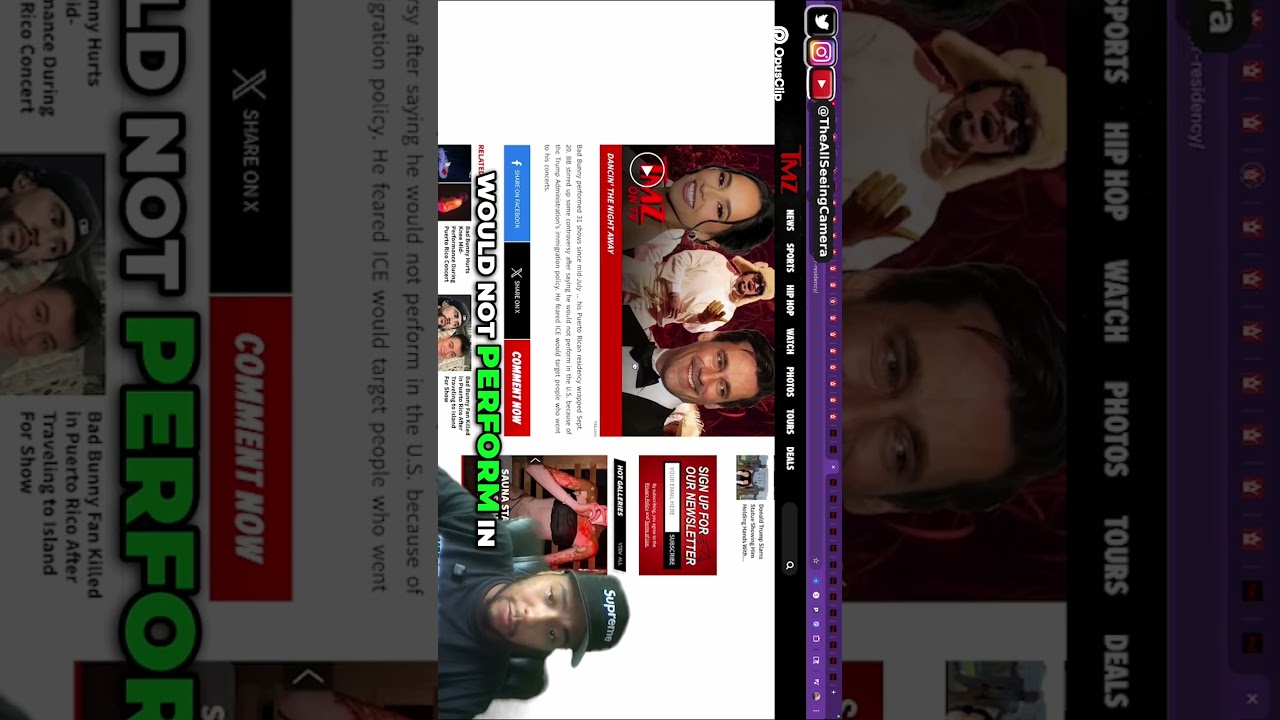Click the Share on X button
Image resolution: width=1280 pixels, height=720 pixels.
tap(516, 290)
